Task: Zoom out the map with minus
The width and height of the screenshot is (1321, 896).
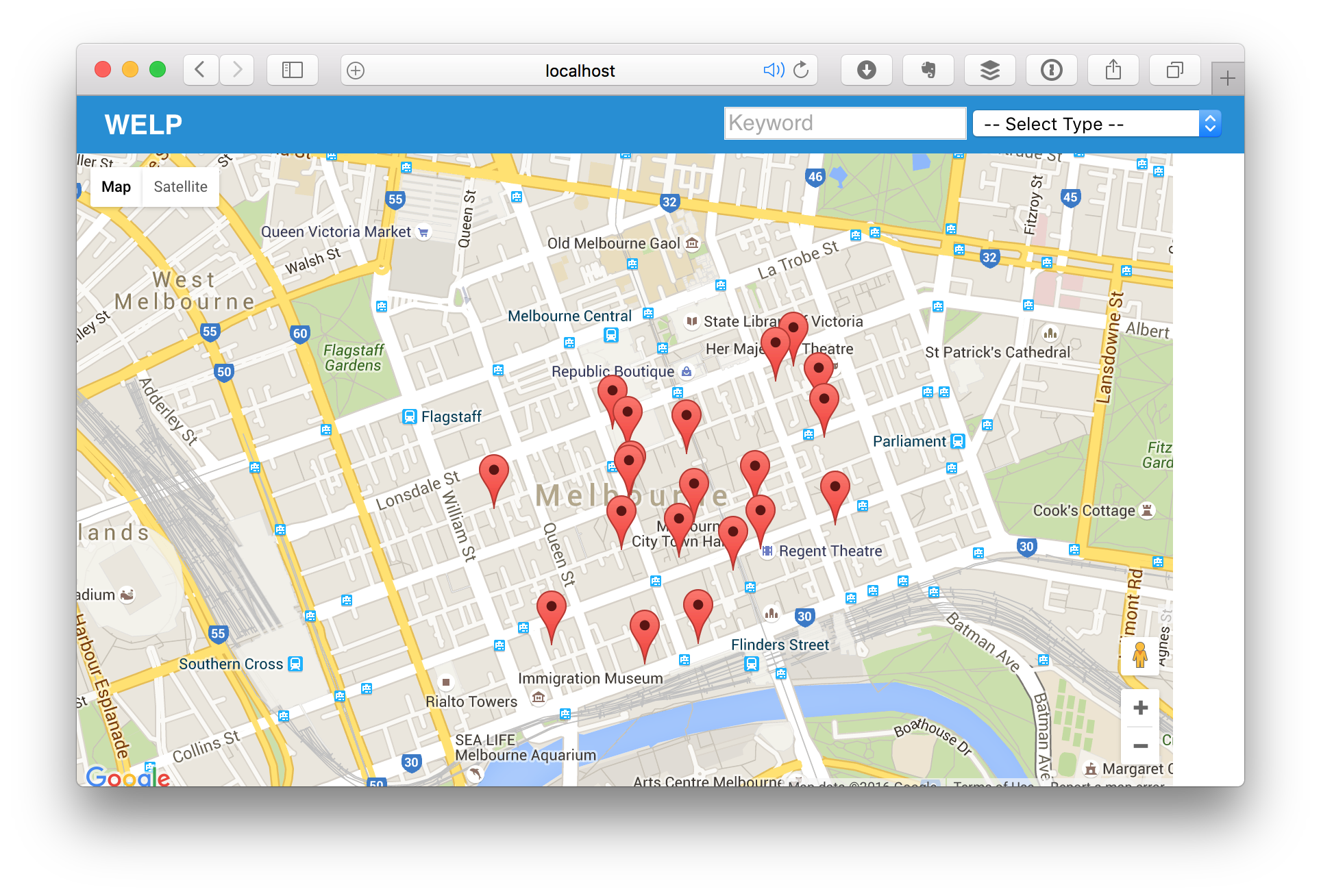Action: click(1140, 745)
